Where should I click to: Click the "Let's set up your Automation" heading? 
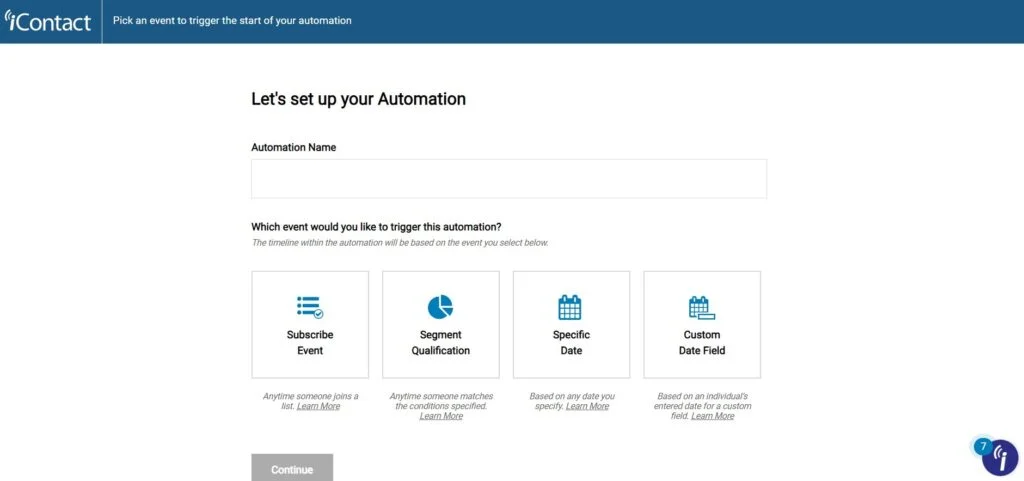(359, 99)
